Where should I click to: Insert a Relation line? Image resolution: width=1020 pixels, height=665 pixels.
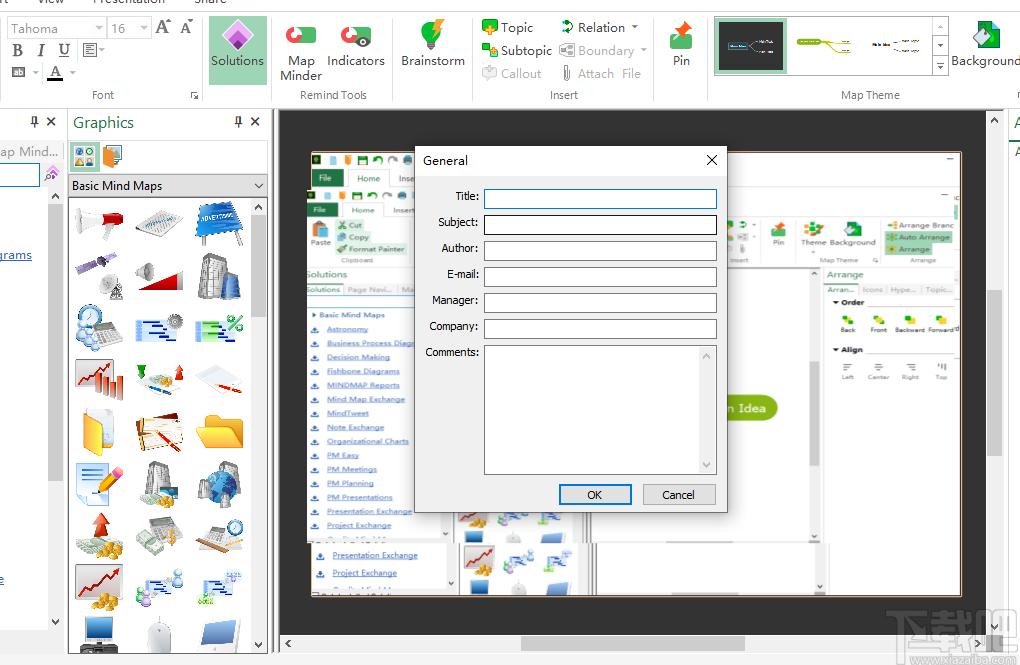point(593,27)
